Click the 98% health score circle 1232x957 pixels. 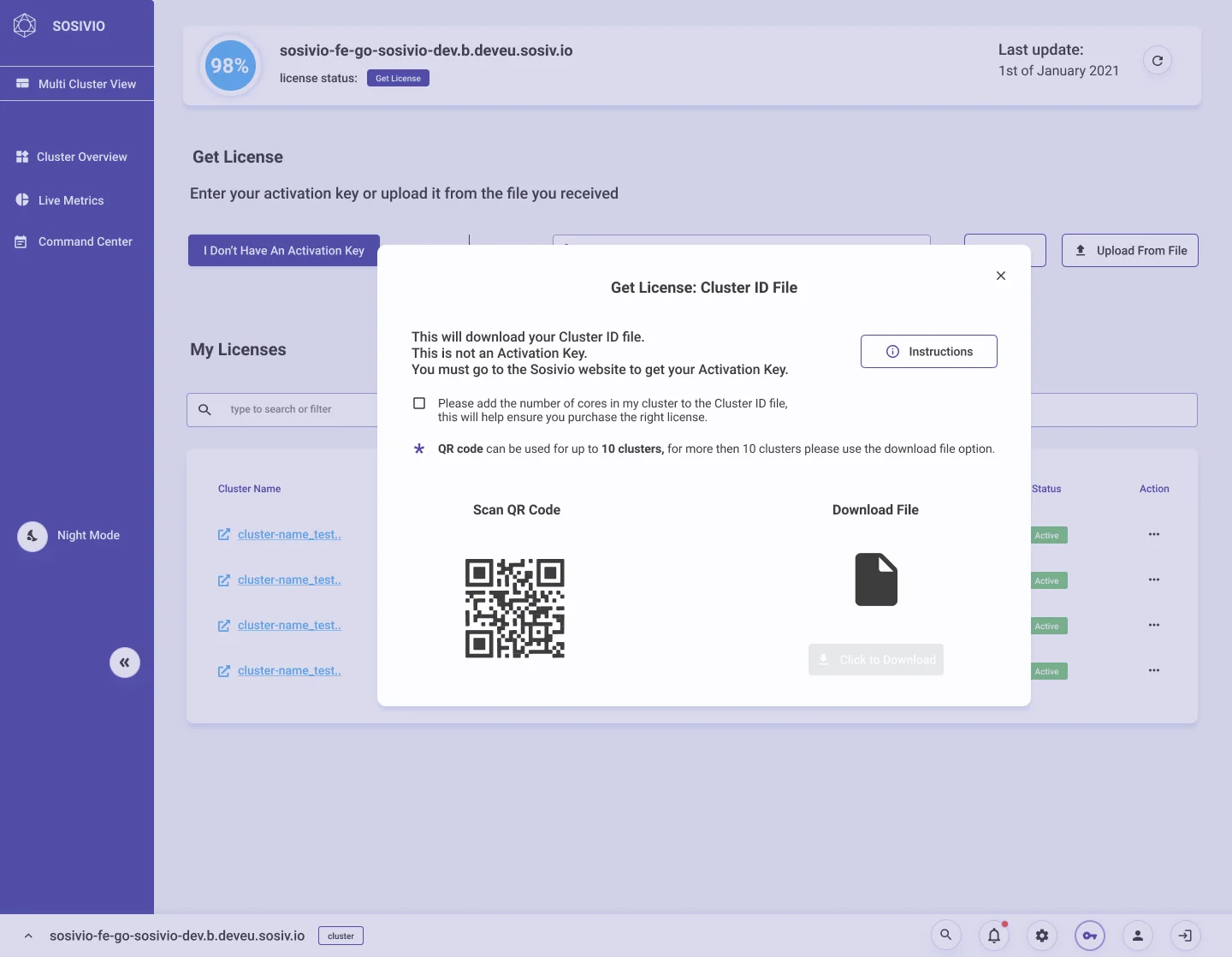pyautogui.click(x=230, y=66)
